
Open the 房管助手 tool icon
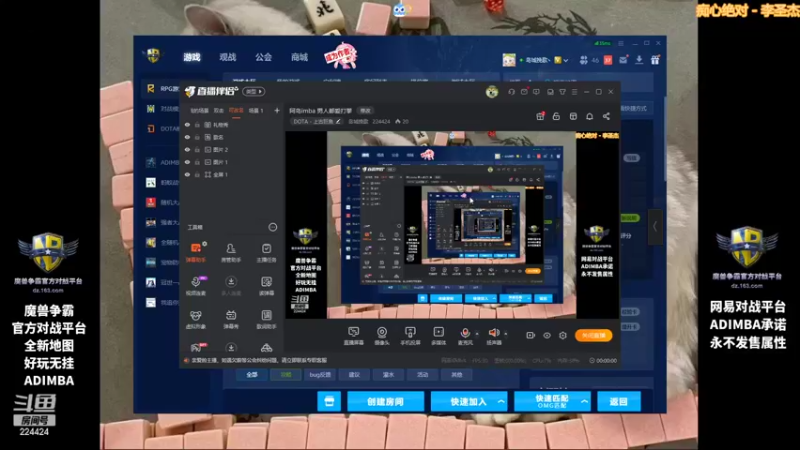(231, 252)
